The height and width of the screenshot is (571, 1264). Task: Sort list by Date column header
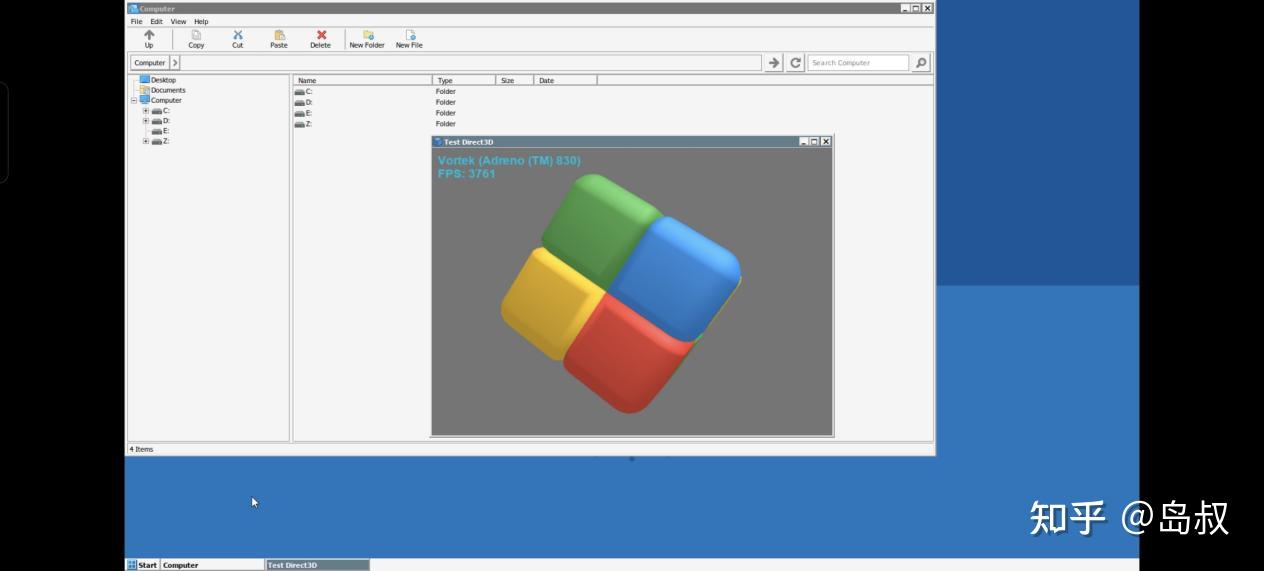click(x=565, y=80)
